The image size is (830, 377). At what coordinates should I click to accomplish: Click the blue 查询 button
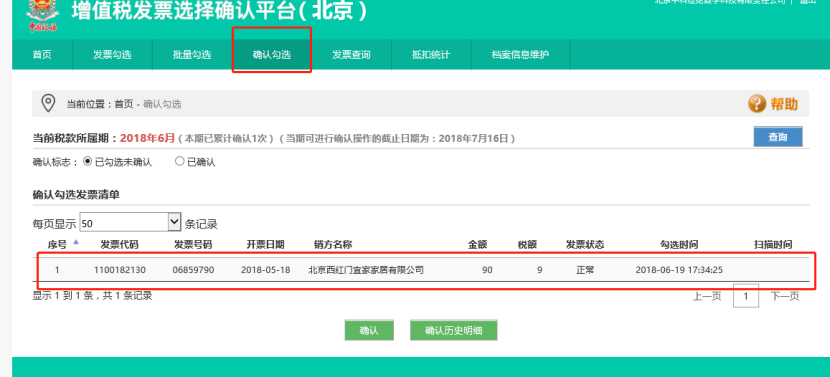click(x=778, y=137)
